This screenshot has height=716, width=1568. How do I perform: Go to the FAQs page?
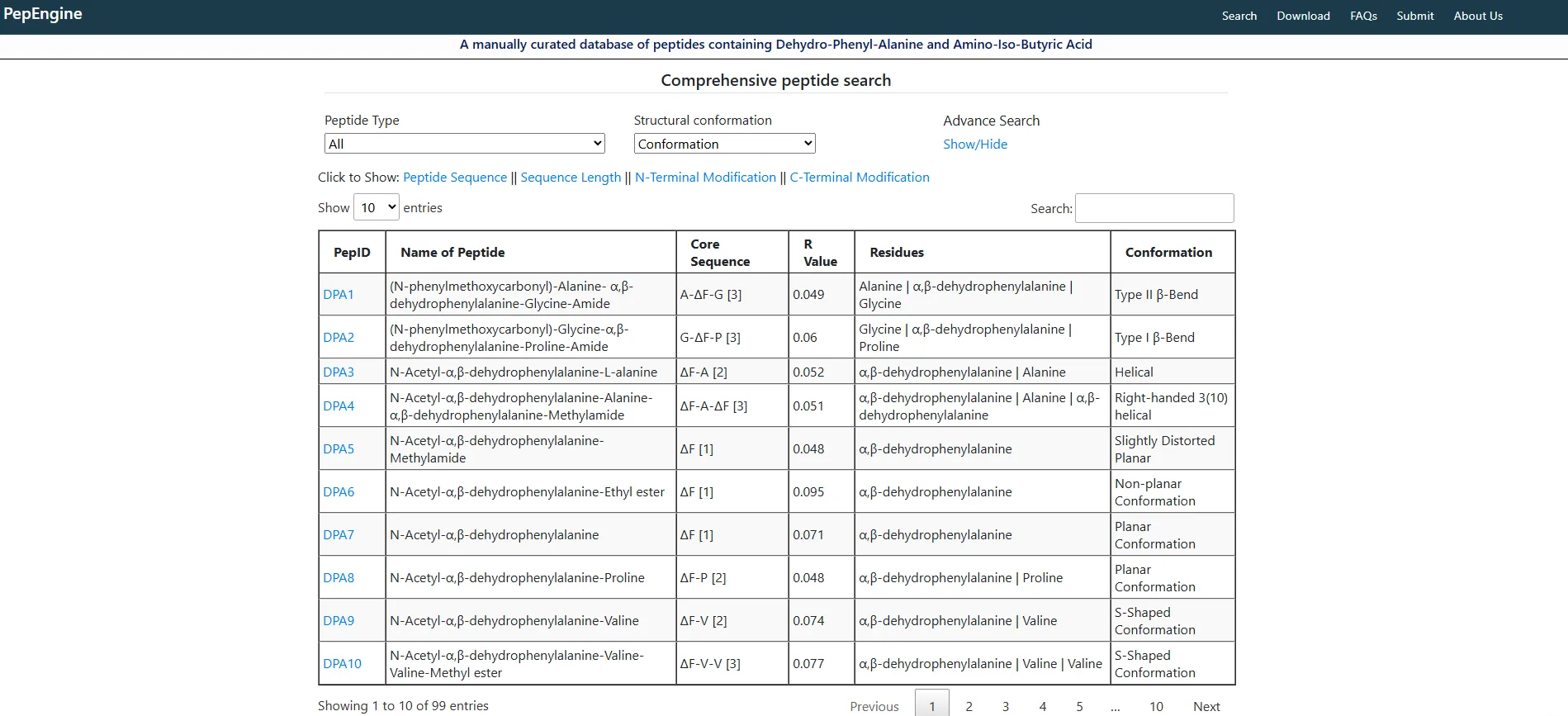(x=1363, y=16)
